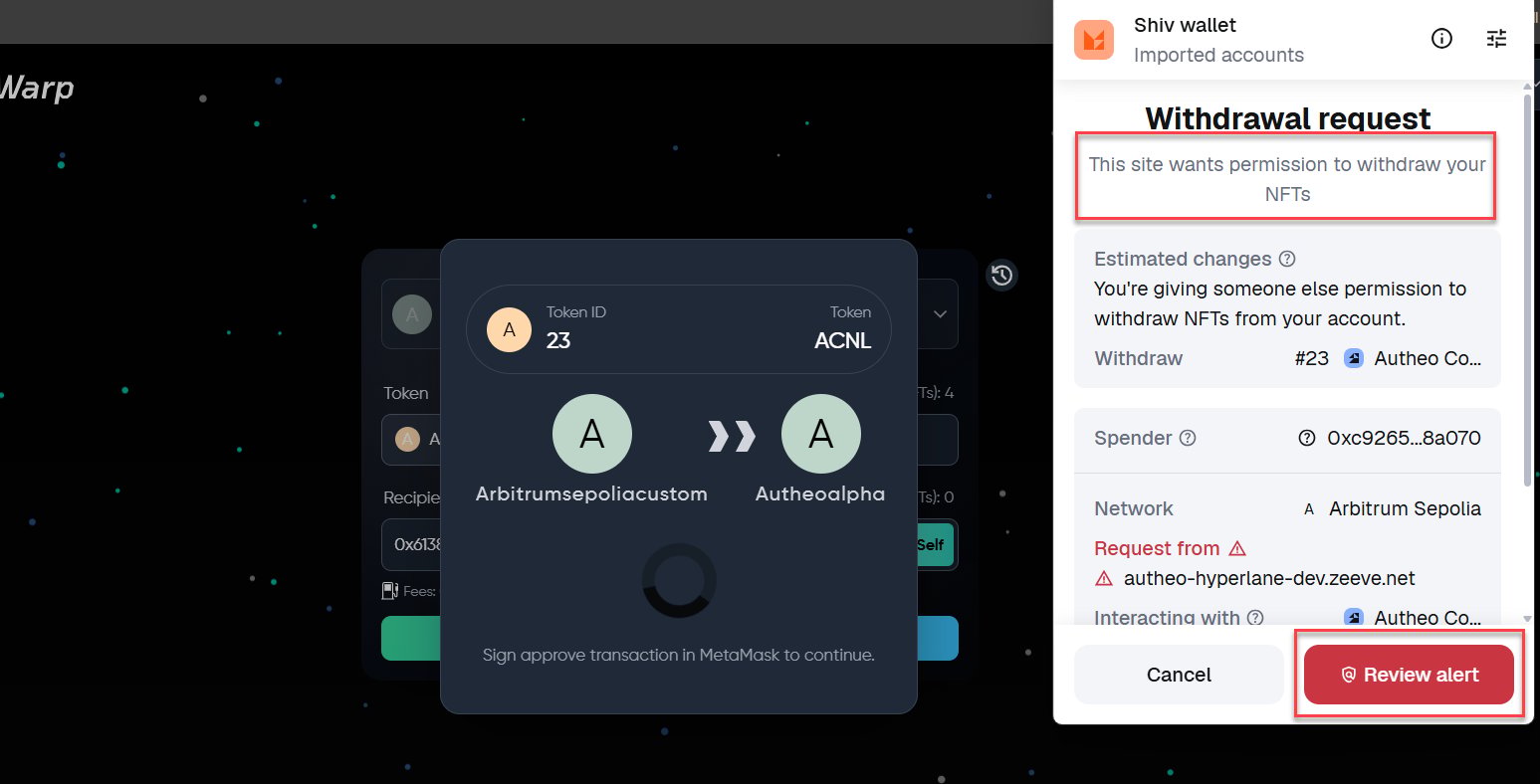Click the Shiv wallet account name
This screenshot has width=1540, height=784.
(x=1185, y=25)
